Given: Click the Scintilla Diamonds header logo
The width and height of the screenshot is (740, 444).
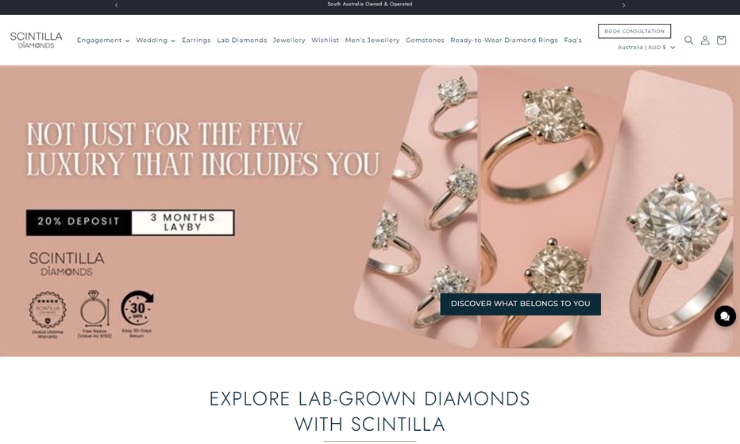Looking at the screenshot, I should (x=36, y=40).
